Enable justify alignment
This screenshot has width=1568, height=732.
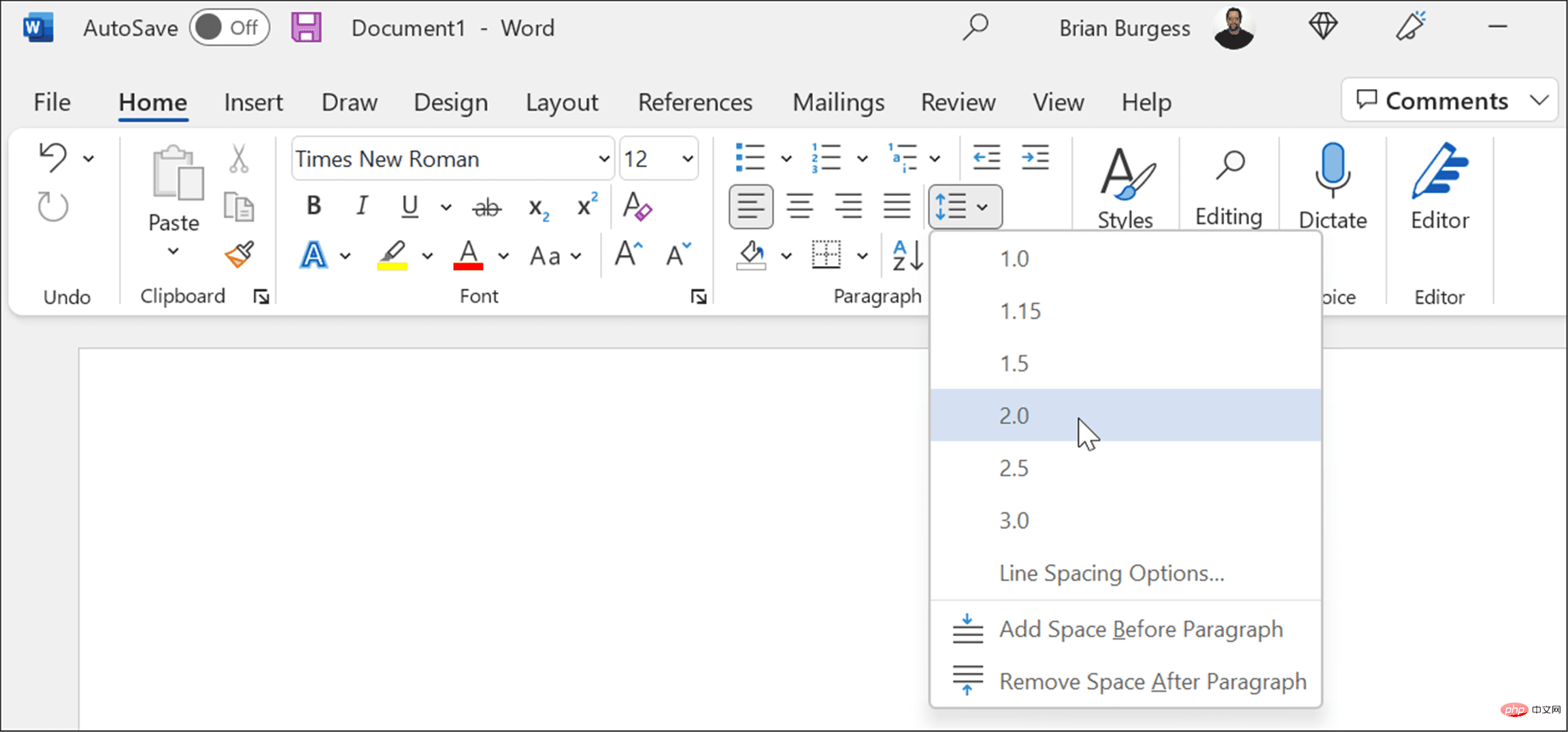[897, 206]
